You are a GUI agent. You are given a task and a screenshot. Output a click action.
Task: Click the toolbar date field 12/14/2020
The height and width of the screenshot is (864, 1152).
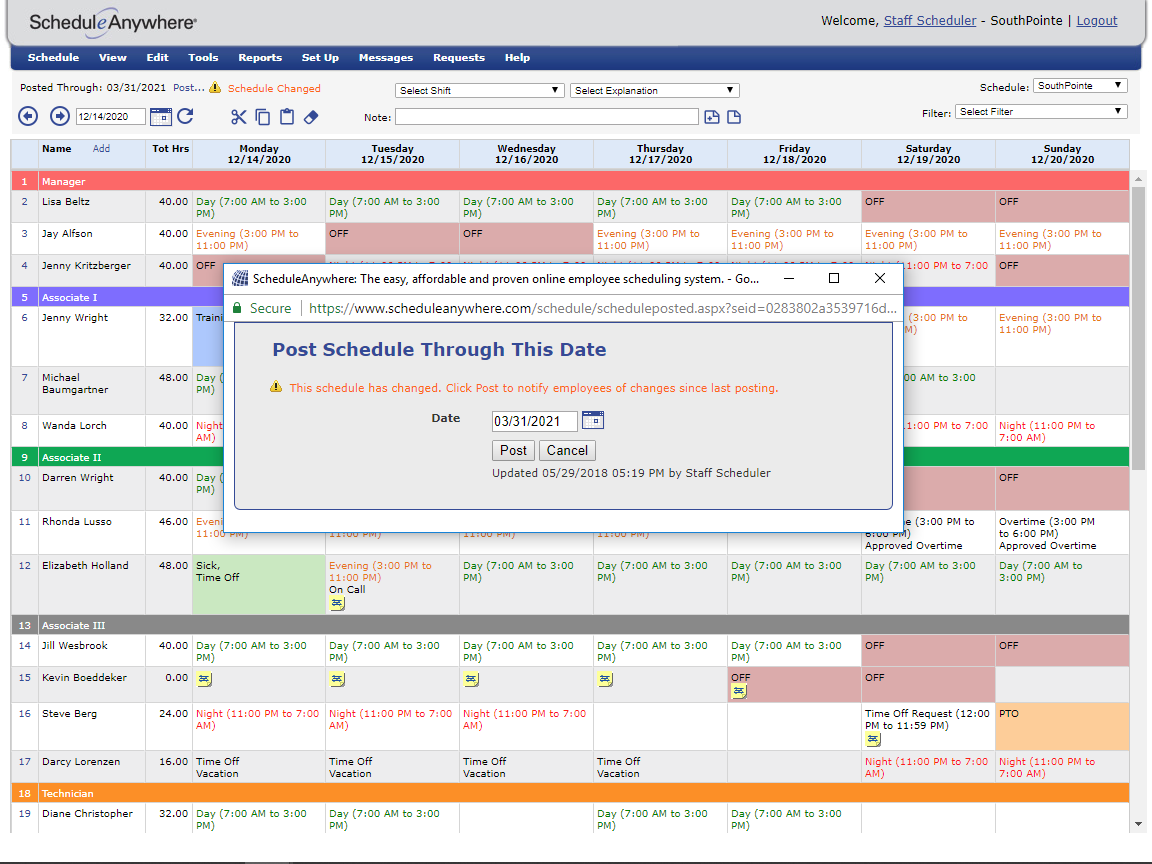(110, 116)
